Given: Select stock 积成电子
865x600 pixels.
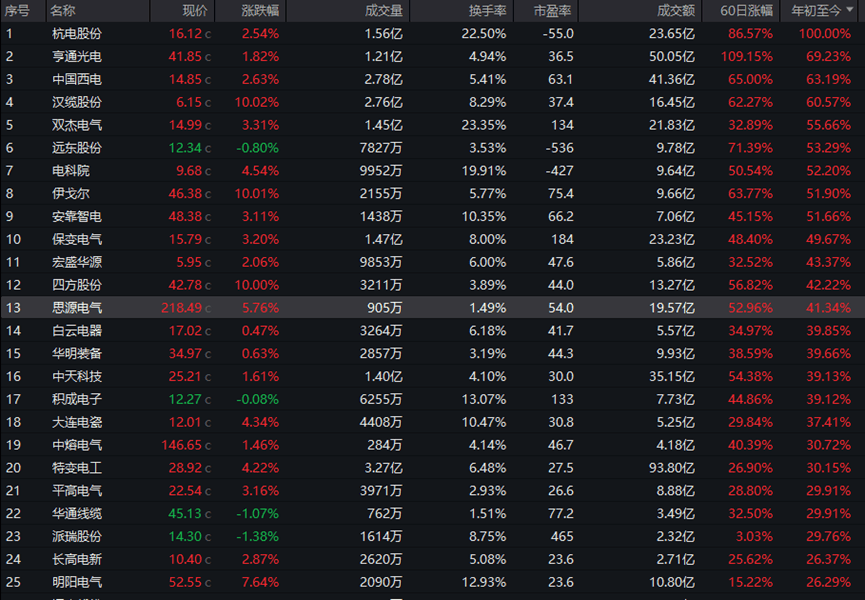Looking at the screenshot, I should tap(77, 399).
